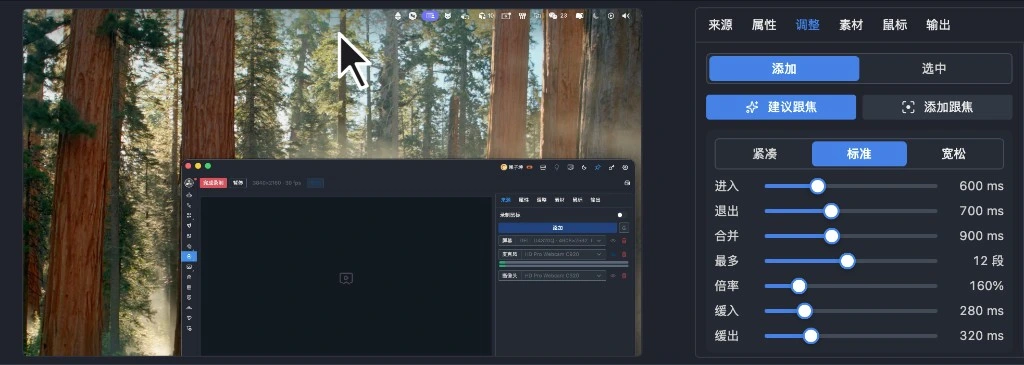Open the 摄像头 device dropdown in preview

[x=551, y=276]
